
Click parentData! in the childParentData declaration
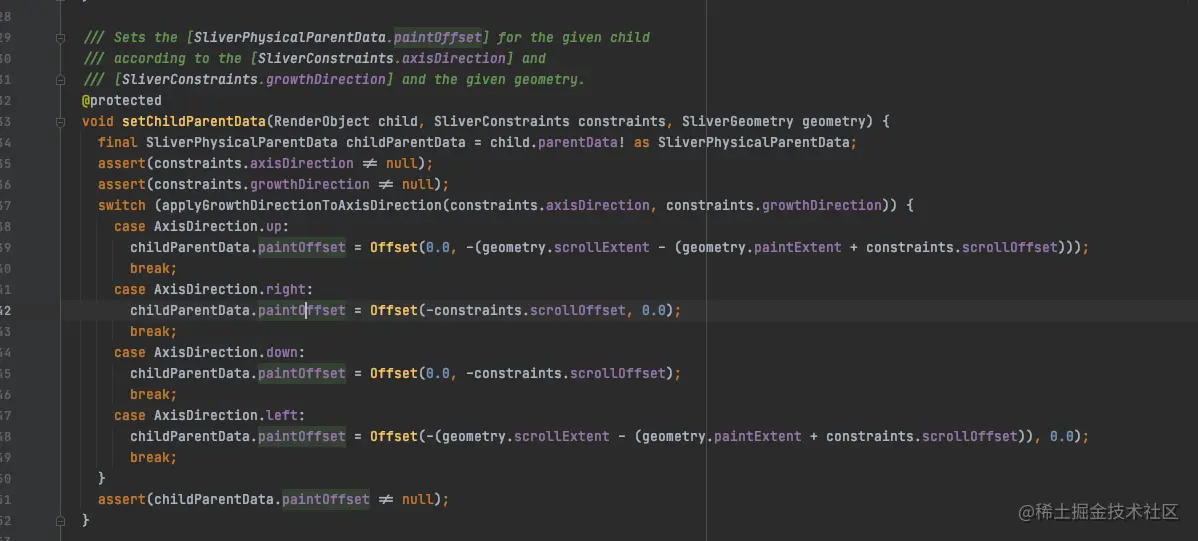click(582, 142)
